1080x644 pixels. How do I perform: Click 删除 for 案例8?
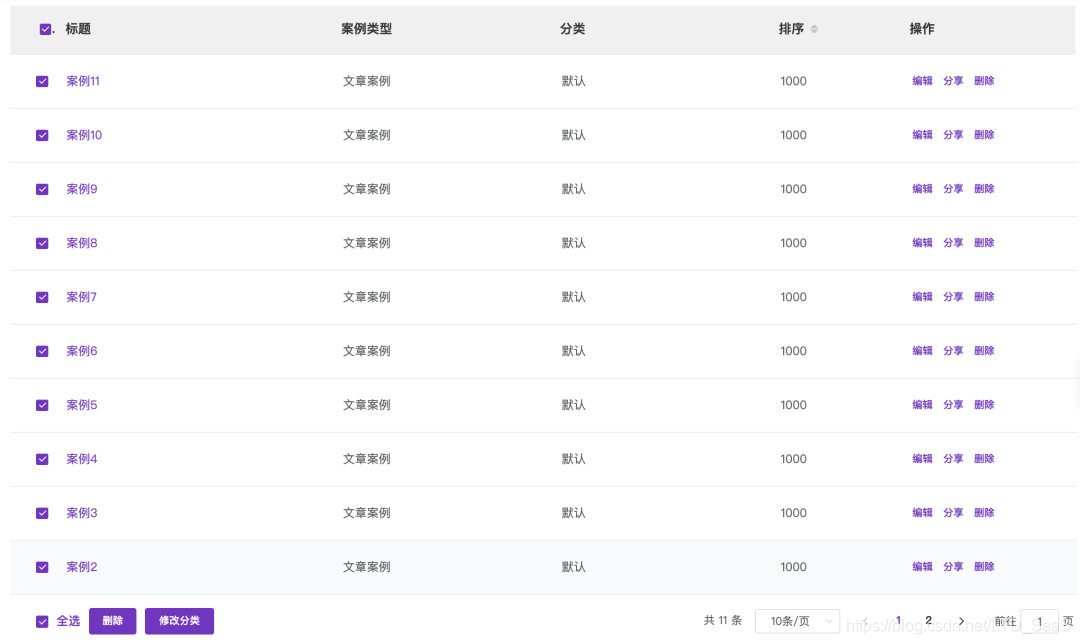click(984, 242)
